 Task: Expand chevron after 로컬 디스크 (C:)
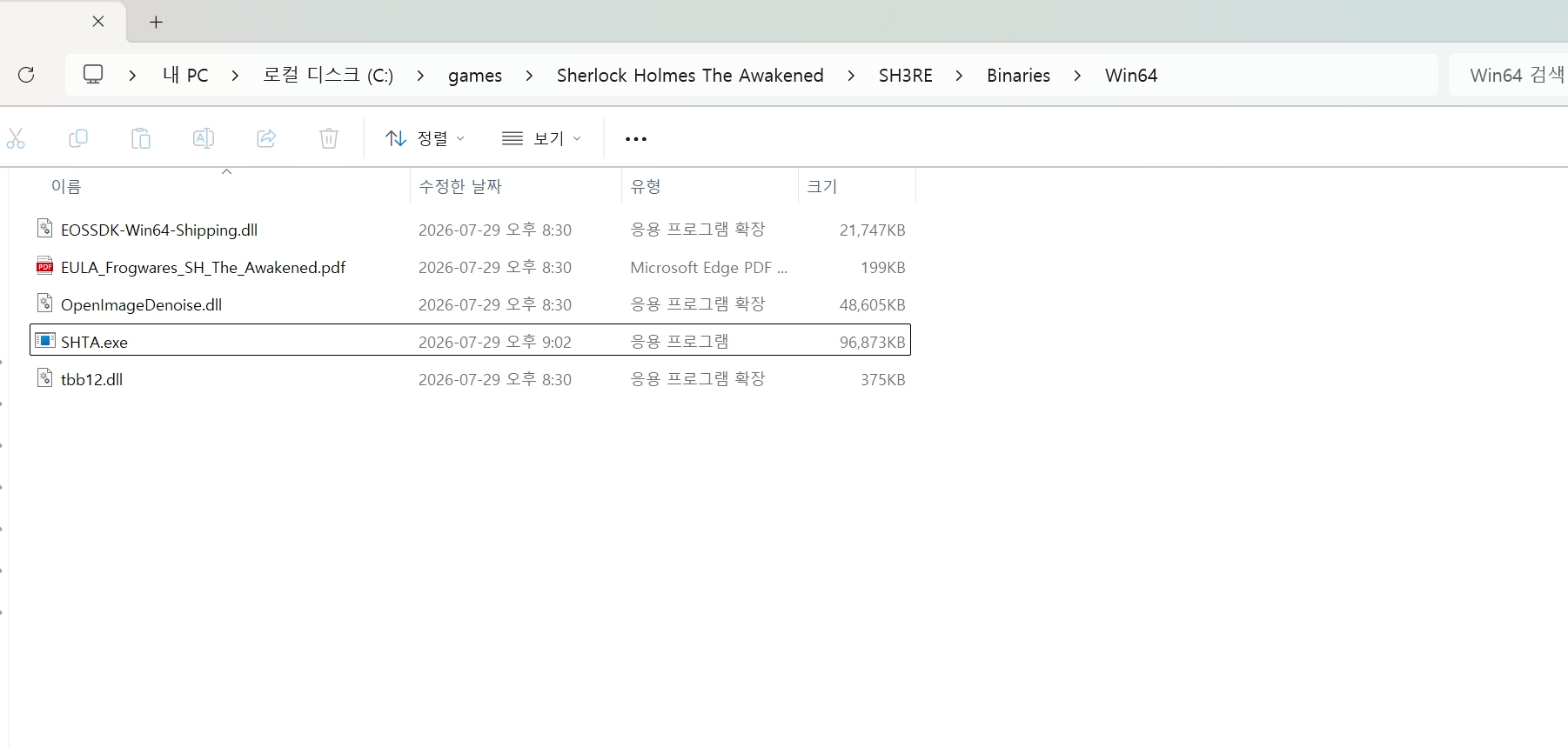click(421, 76)
